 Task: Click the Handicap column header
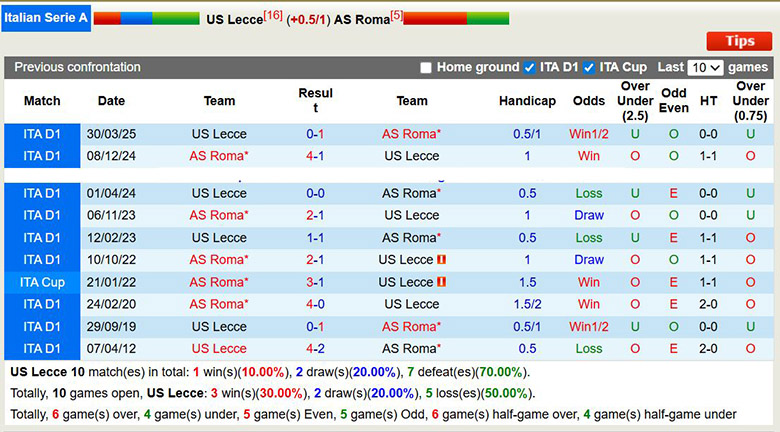point(527,101)
